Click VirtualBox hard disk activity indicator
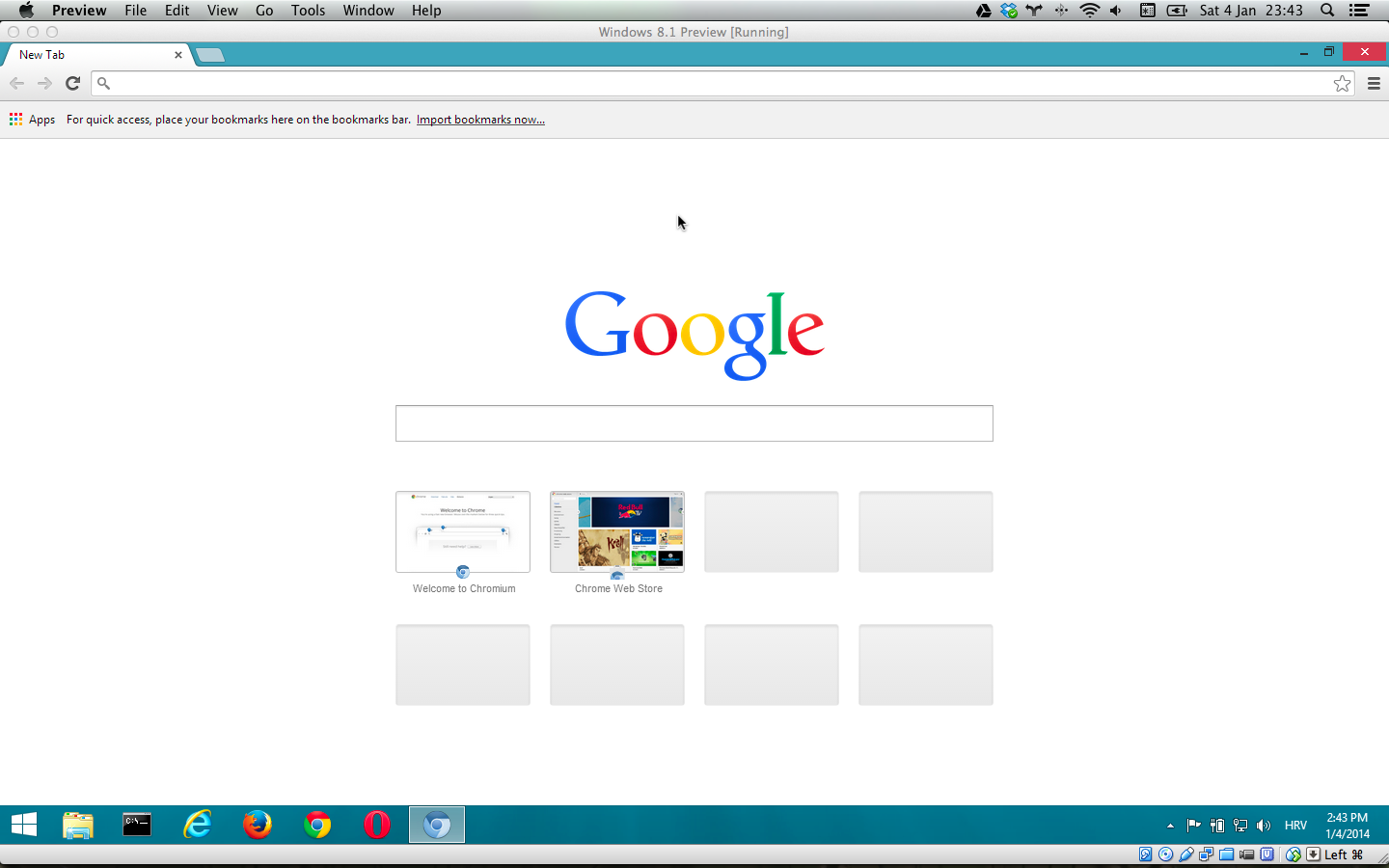The width and height of the screenshot is (1389, 868). pyautogui.click(x=1146, y=854)
